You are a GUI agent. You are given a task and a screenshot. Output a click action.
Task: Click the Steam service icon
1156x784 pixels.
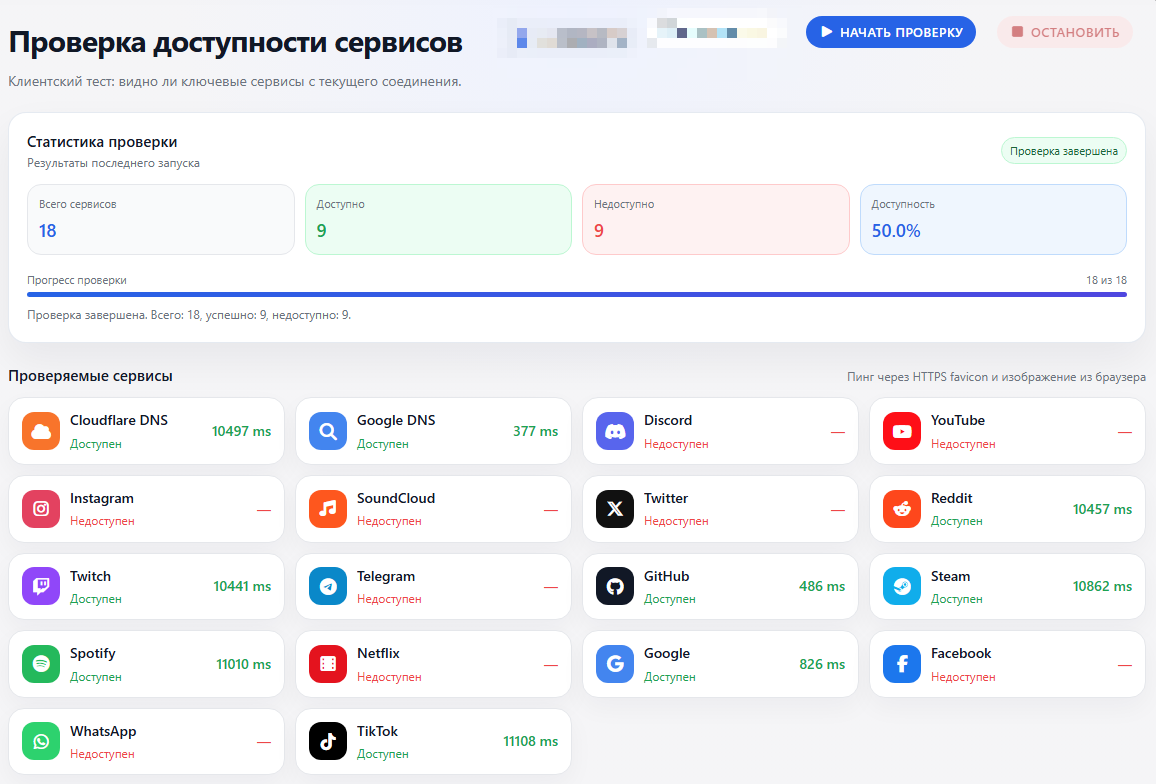(902, 586)
